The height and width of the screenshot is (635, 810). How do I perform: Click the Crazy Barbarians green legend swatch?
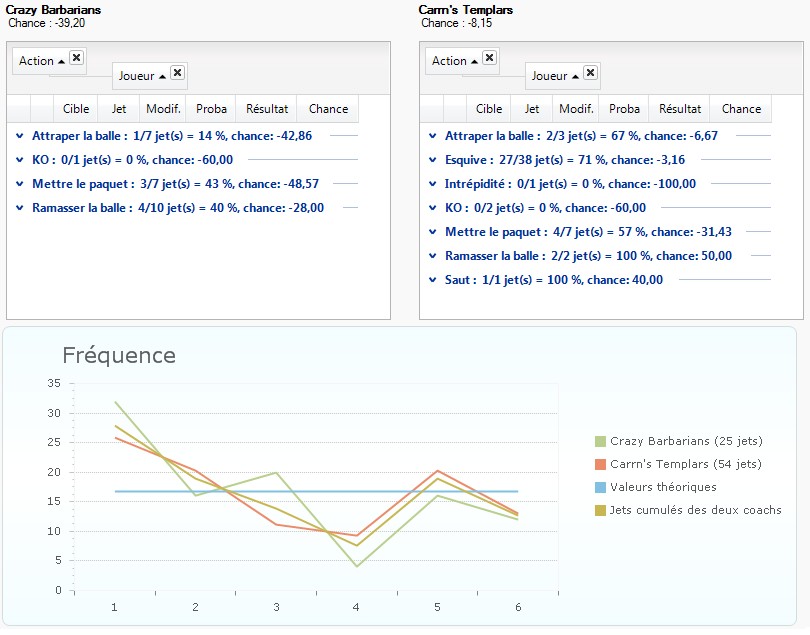coord(600,441)
